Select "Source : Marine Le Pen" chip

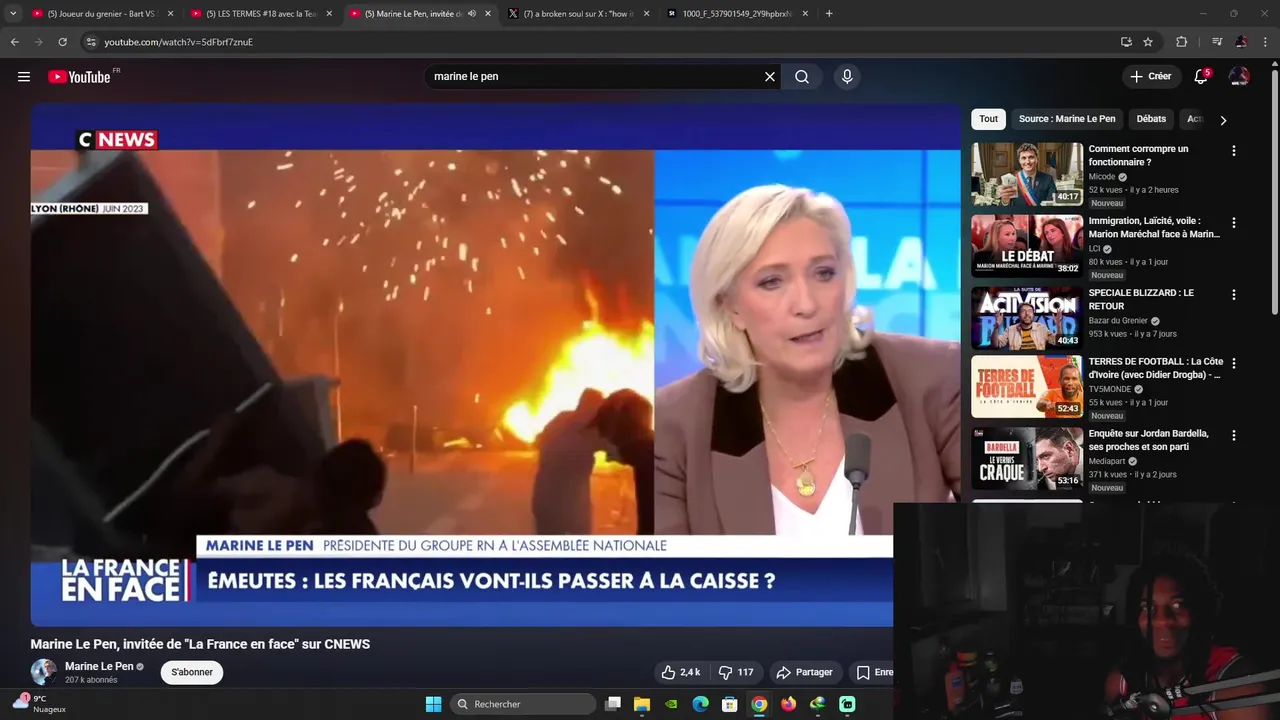click(x=1067, y=119)
